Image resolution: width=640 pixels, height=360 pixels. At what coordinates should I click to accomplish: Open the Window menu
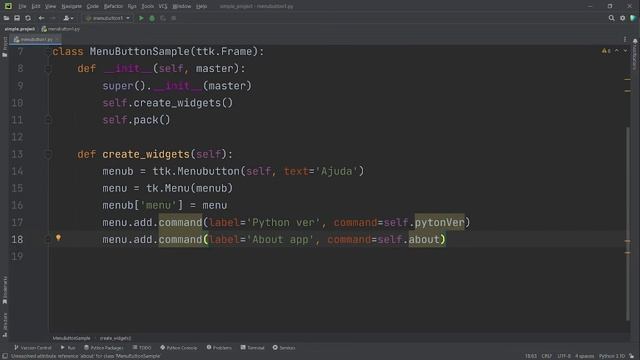click(182, 6)
